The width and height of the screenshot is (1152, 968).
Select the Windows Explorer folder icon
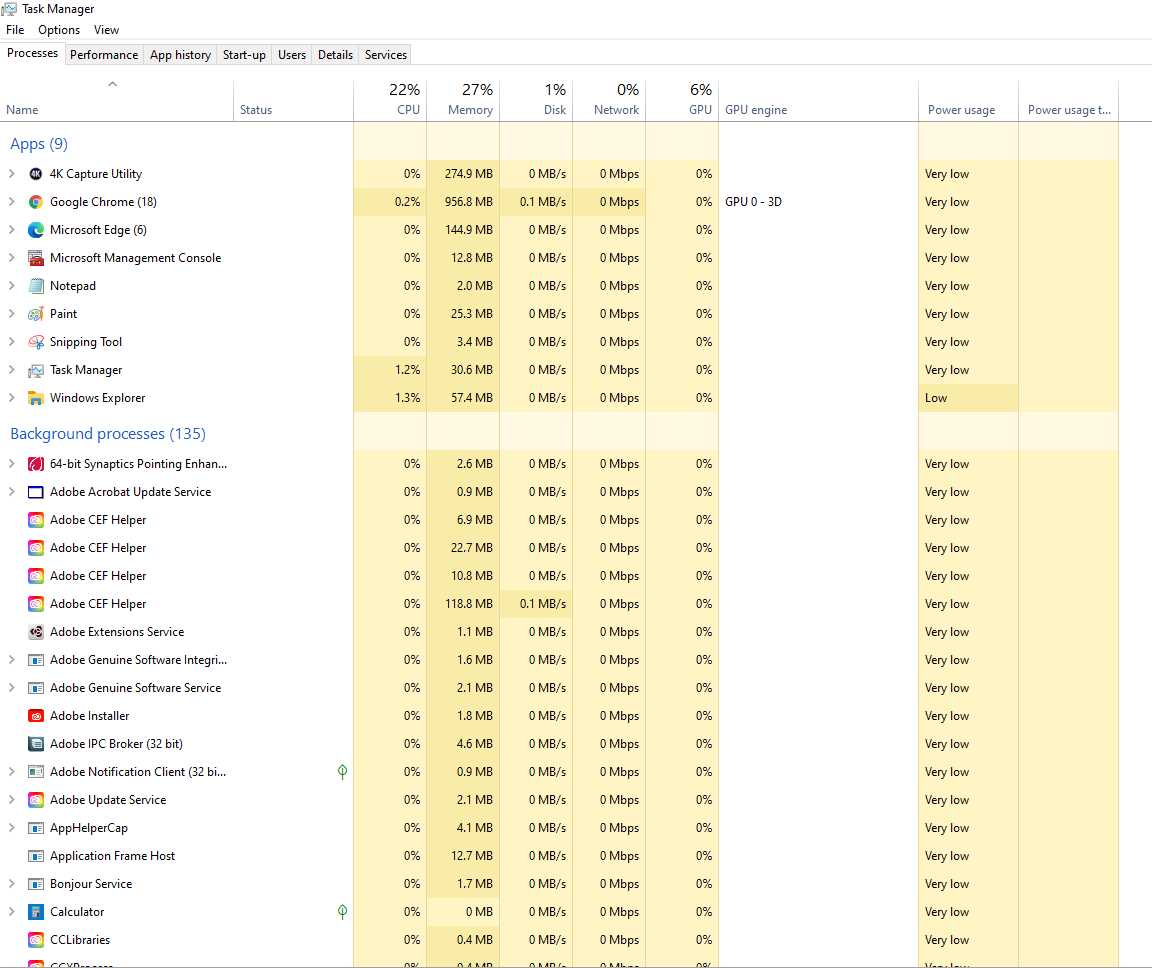36,398
